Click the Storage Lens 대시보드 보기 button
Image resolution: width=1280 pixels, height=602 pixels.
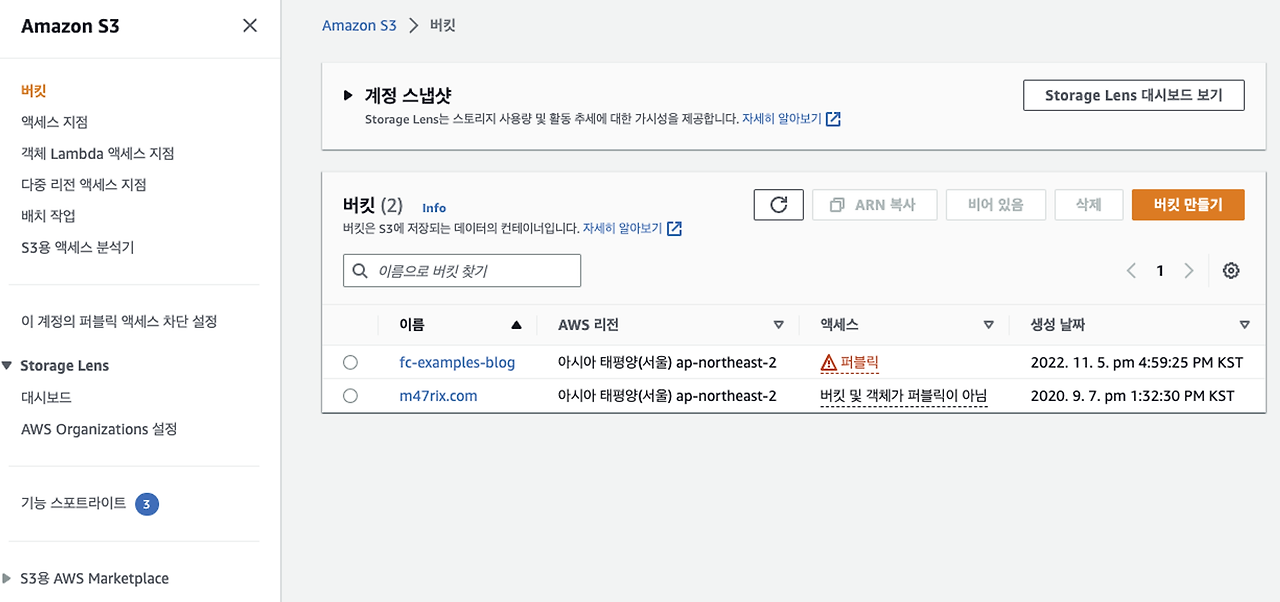tap(1134, 95)
